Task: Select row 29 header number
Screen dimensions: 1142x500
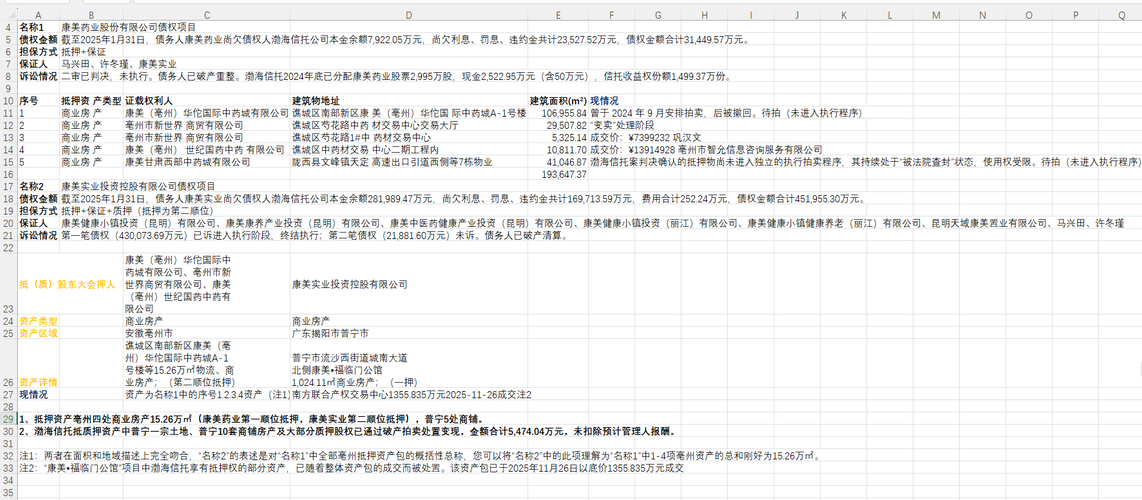Action: click(9, 419)
